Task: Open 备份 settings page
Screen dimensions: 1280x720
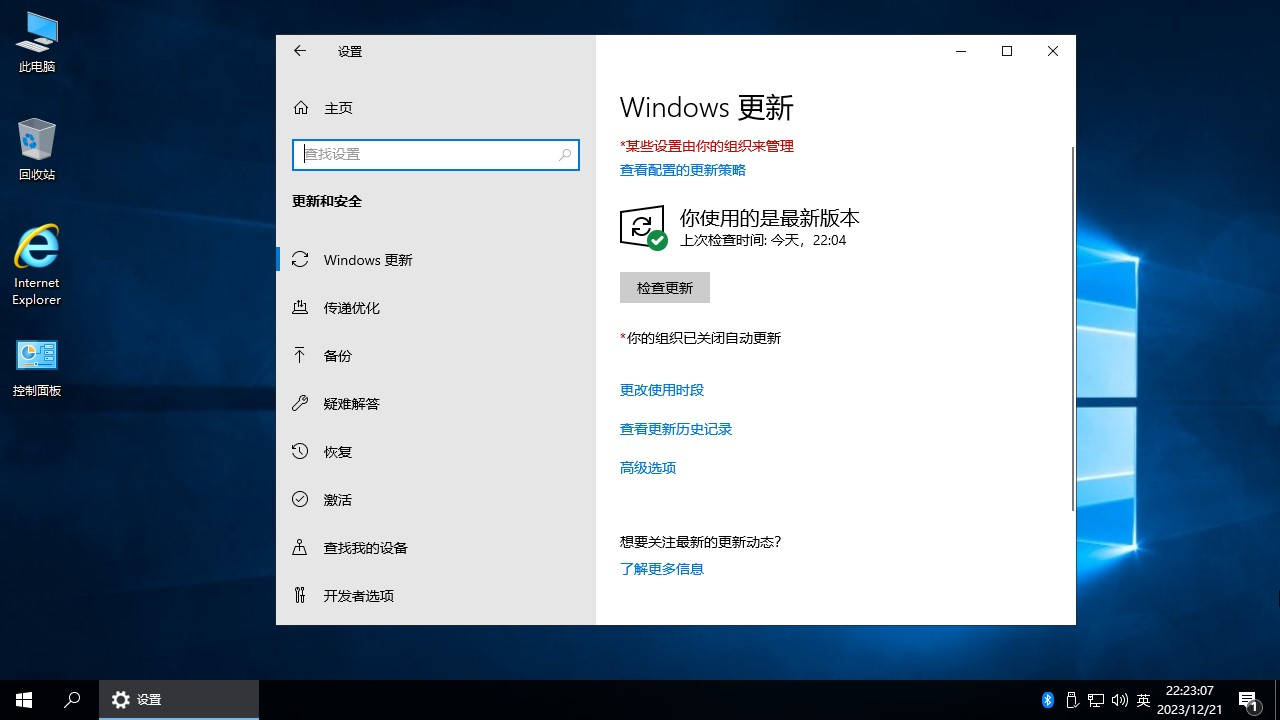Action: coord(436,356)
